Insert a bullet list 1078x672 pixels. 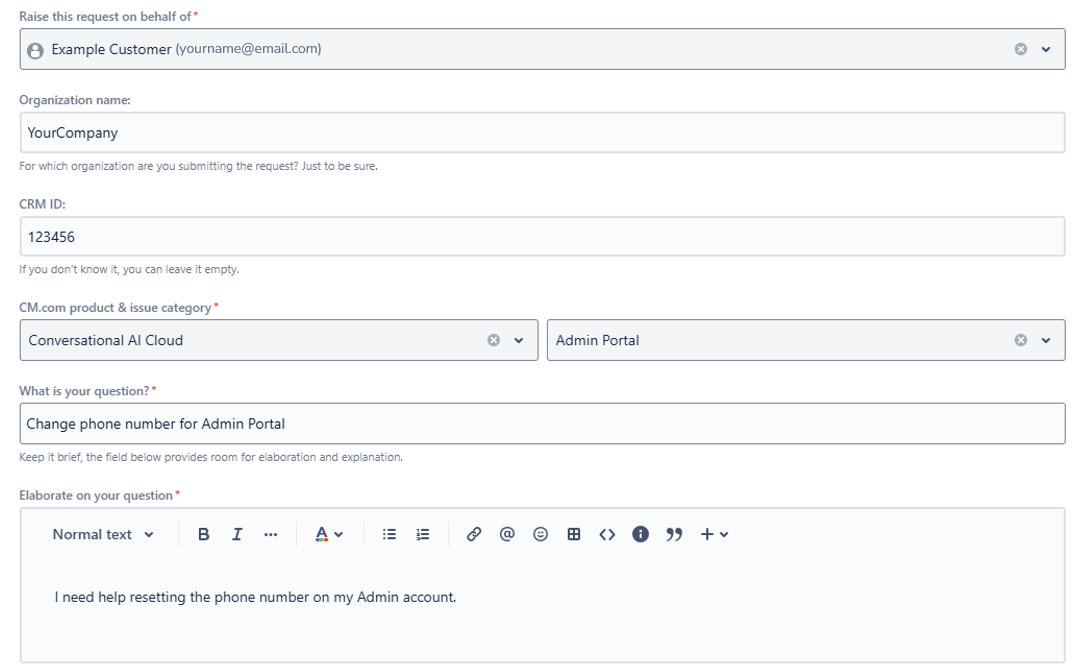pyautogui.click(x=389, y=535)
